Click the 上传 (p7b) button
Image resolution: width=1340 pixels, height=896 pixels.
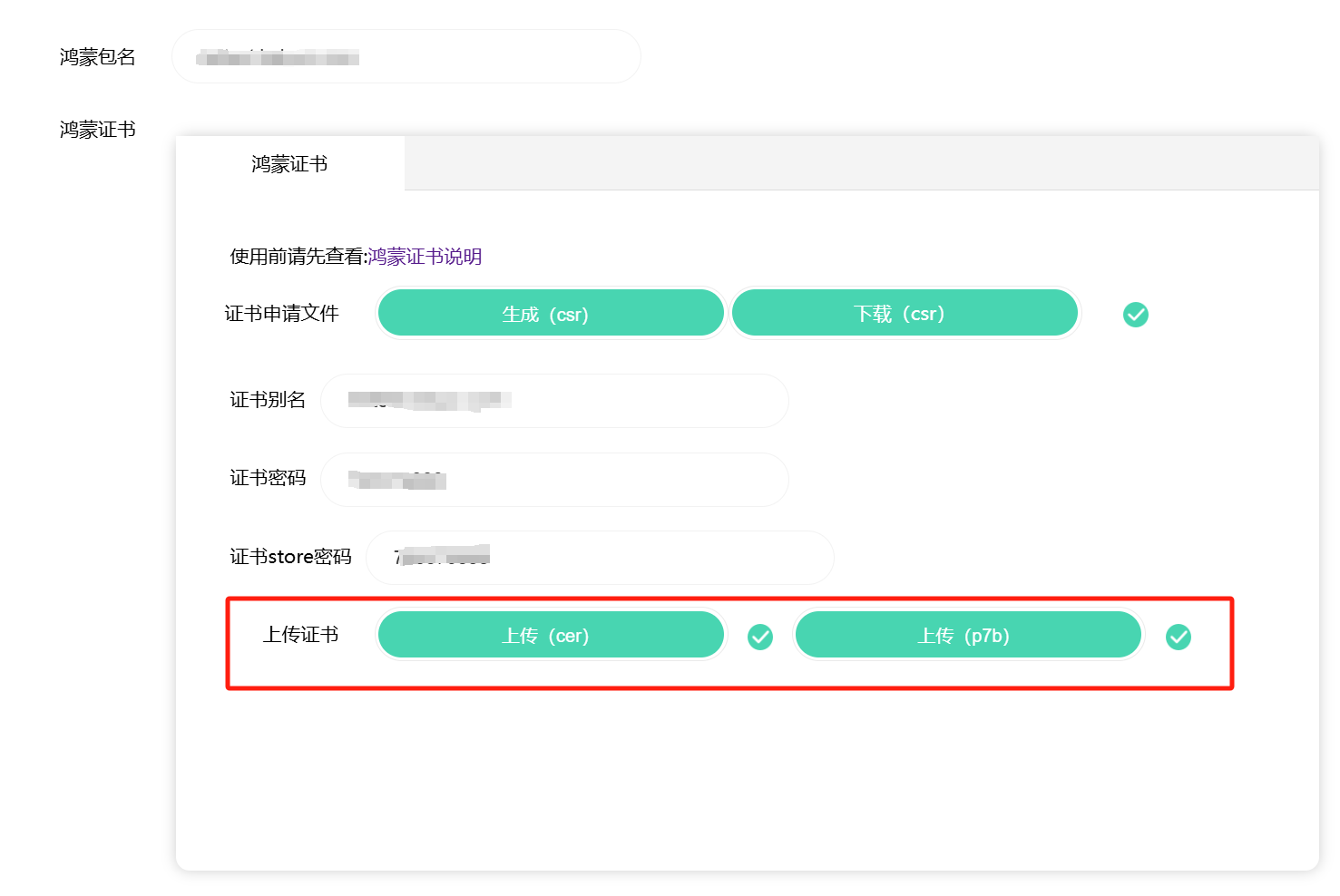(x=967, y=635)
